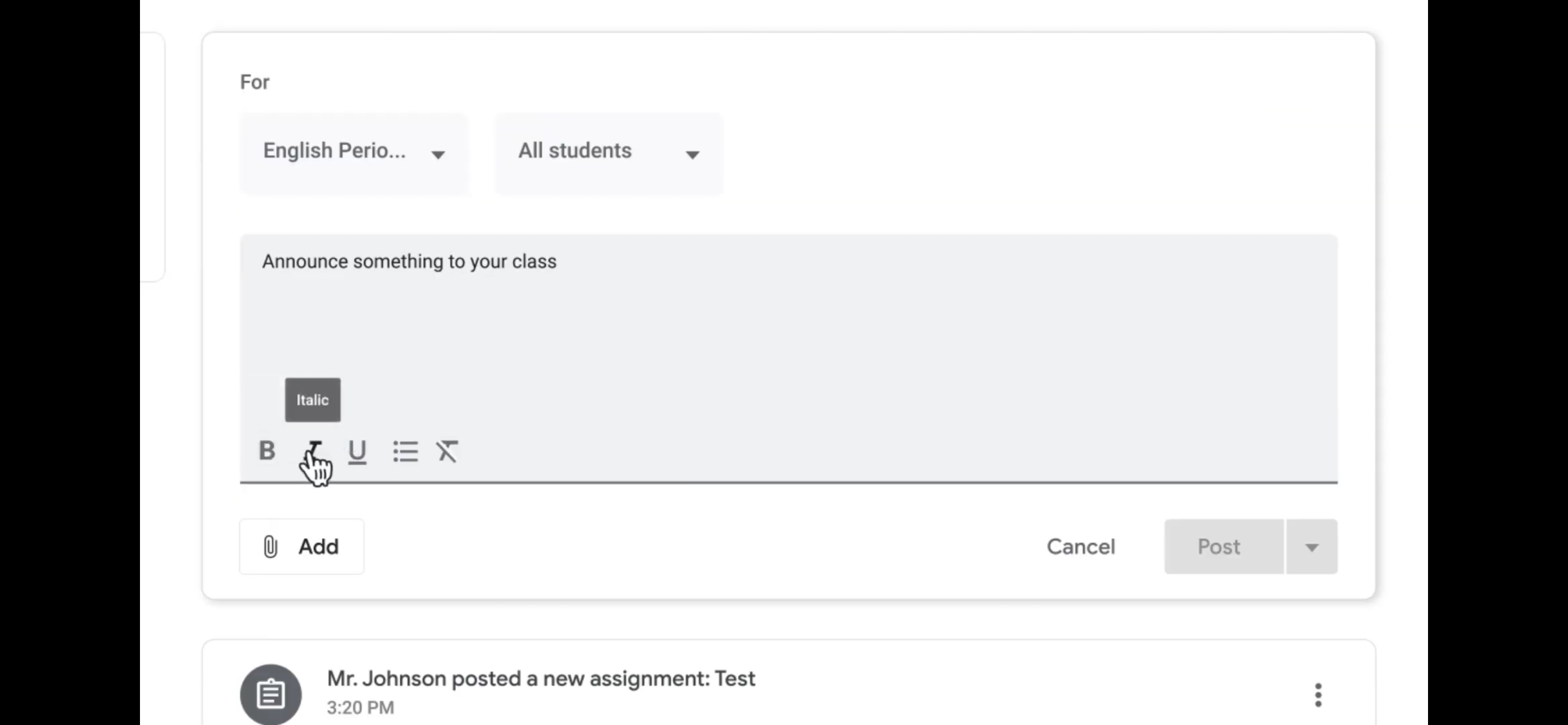Open the 'Mr. Johnson posted a new assignment: Test' post

tap(541, 679)
